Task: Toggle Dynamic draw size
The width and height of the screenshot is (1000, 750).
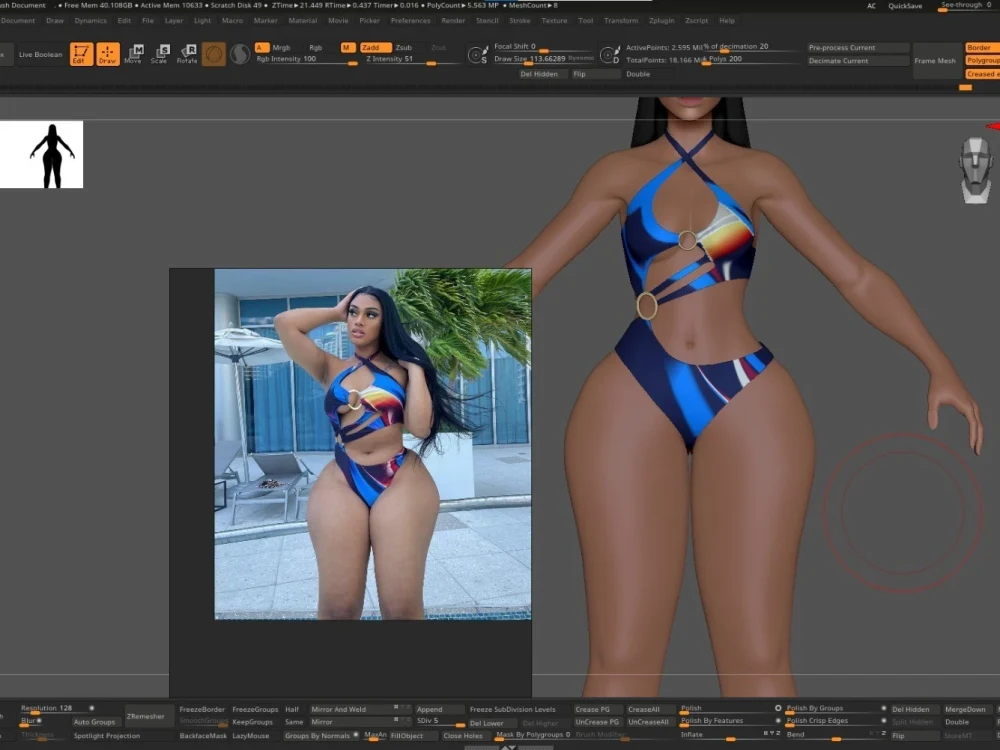Action: pos(580,58)
